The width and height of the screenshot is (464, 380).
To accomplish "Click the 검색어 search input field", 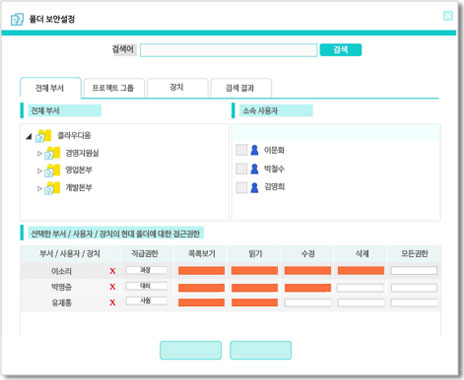I will pyautogui.click(x=228, y=50).
